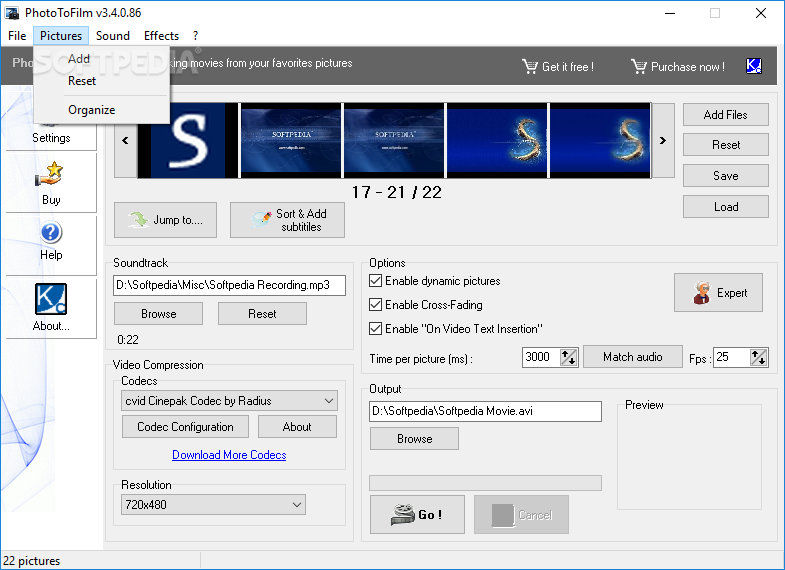Click the Add Files button
Image resolution: width=785 pixels, height=570 pixels.
725,115
